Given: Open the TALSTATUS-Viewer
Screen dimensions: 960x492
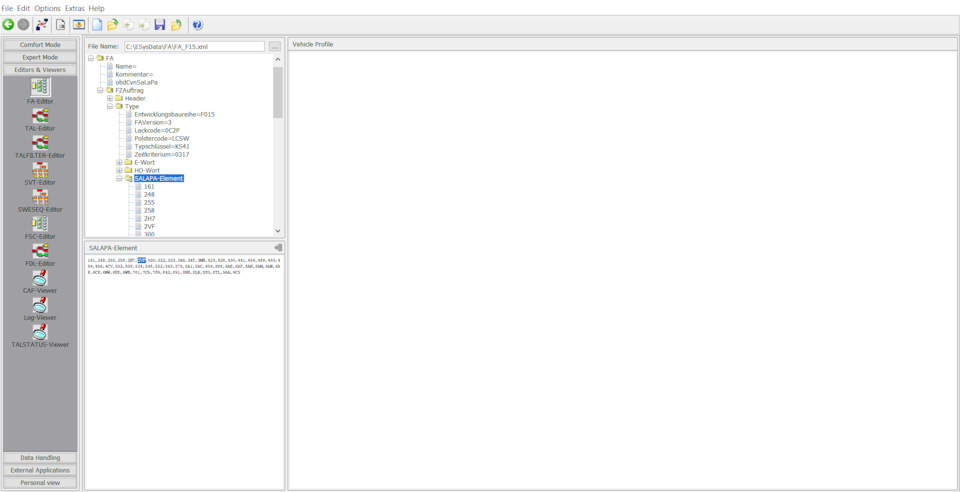Looking at the screenshot, I should (40, 335).
